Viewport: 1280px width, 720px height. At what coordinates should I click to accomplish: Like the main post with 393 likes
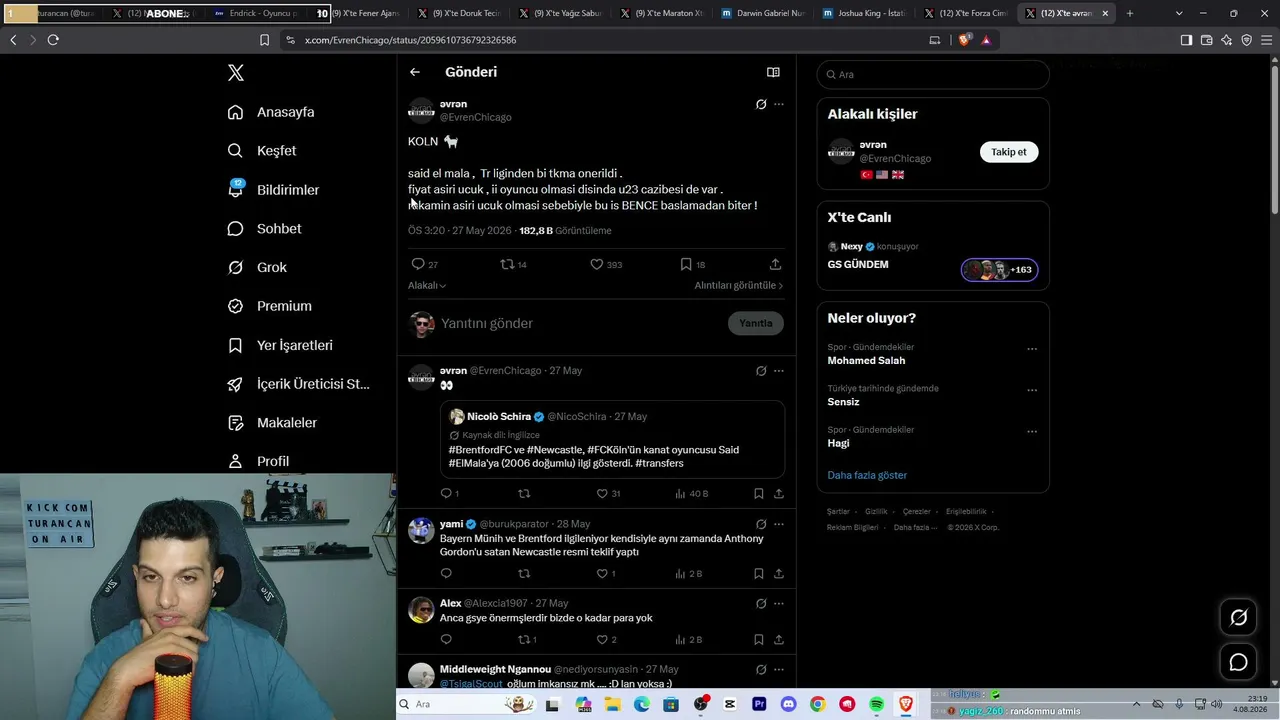pyautogui.click(x=606, y=264)
